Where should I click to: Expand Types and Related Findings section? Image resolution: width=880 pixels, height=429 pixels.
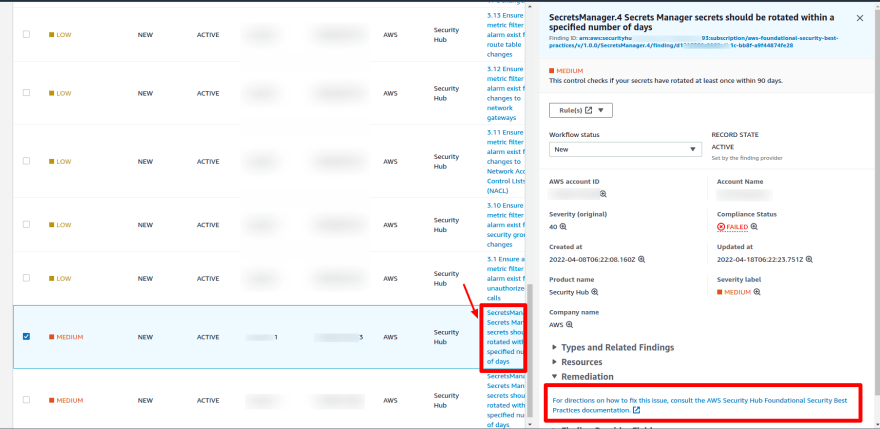[613, 348]
